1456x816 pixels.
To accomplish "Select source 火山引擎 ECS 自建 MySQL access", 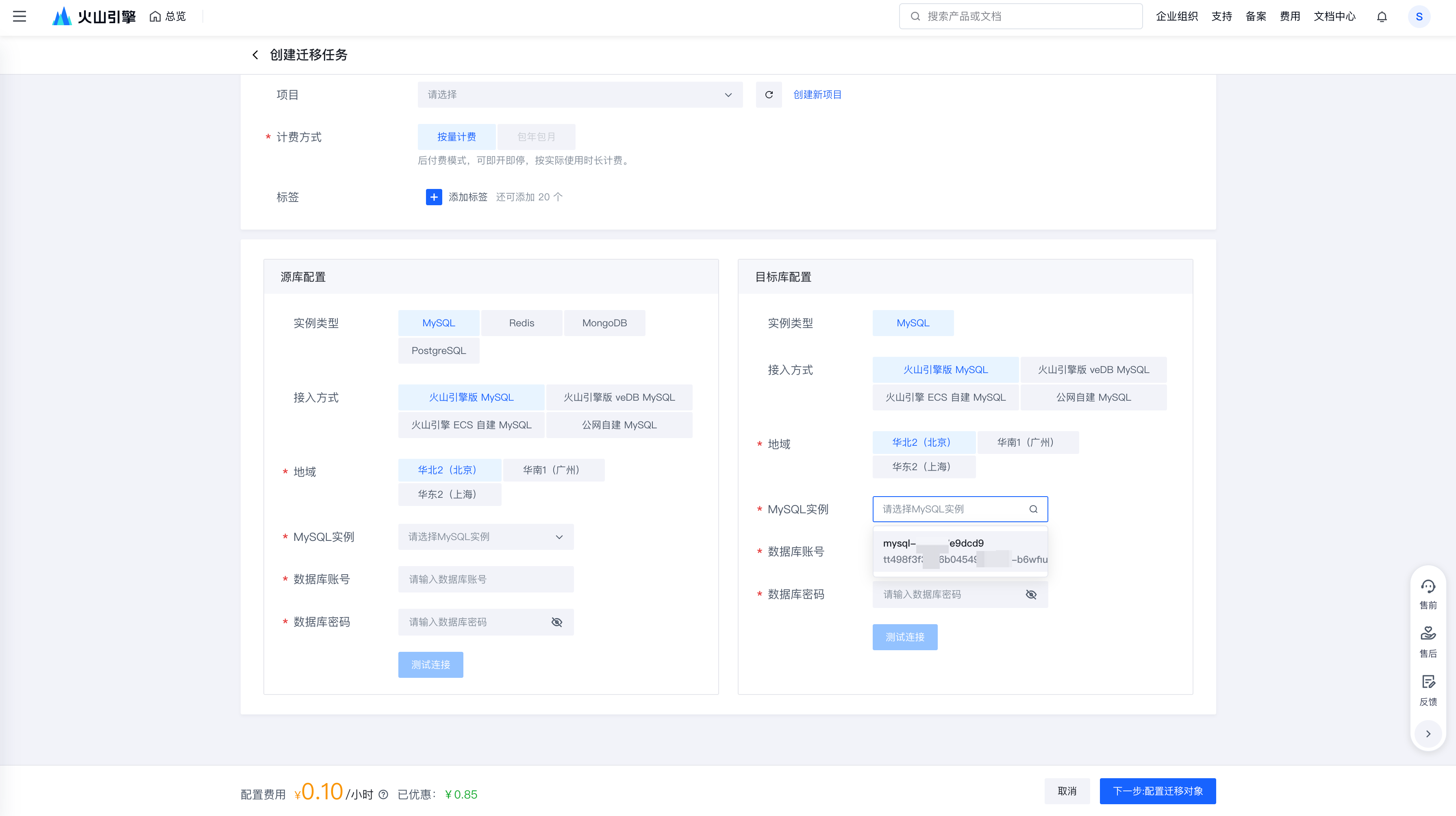I will 471,425.
